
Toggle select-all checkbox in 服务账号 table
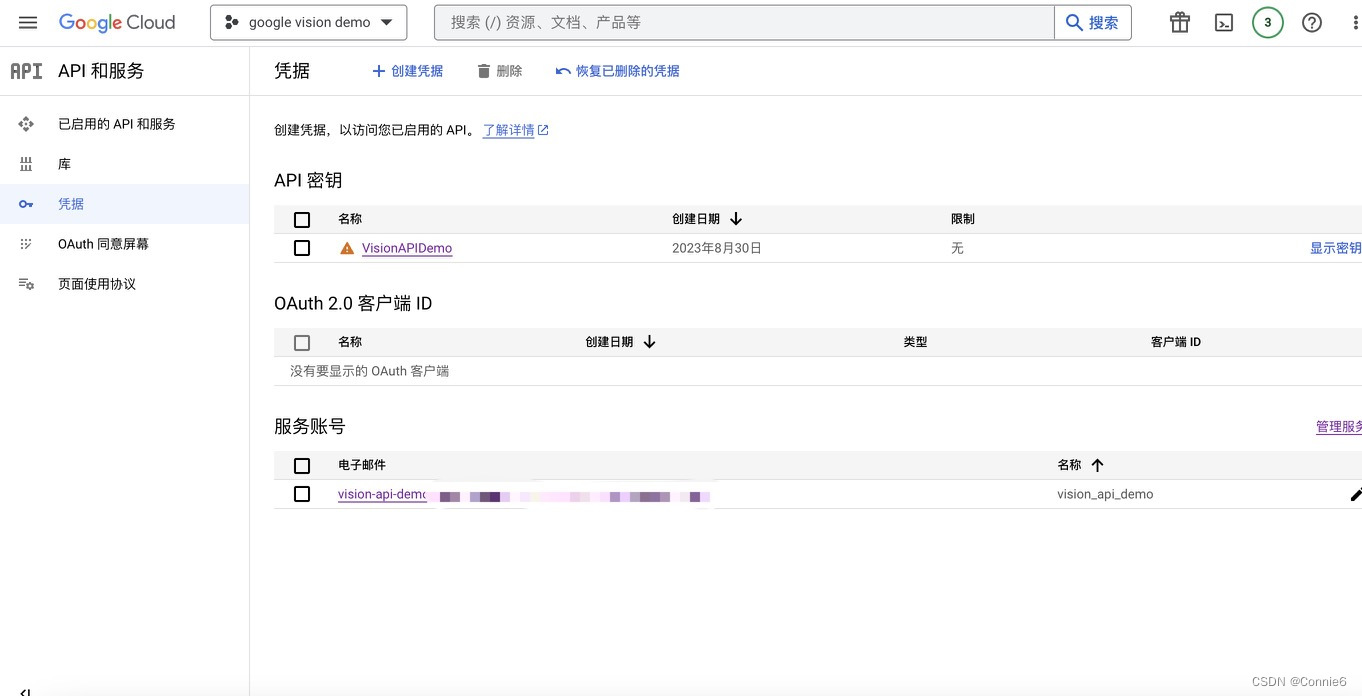[302, 465]
